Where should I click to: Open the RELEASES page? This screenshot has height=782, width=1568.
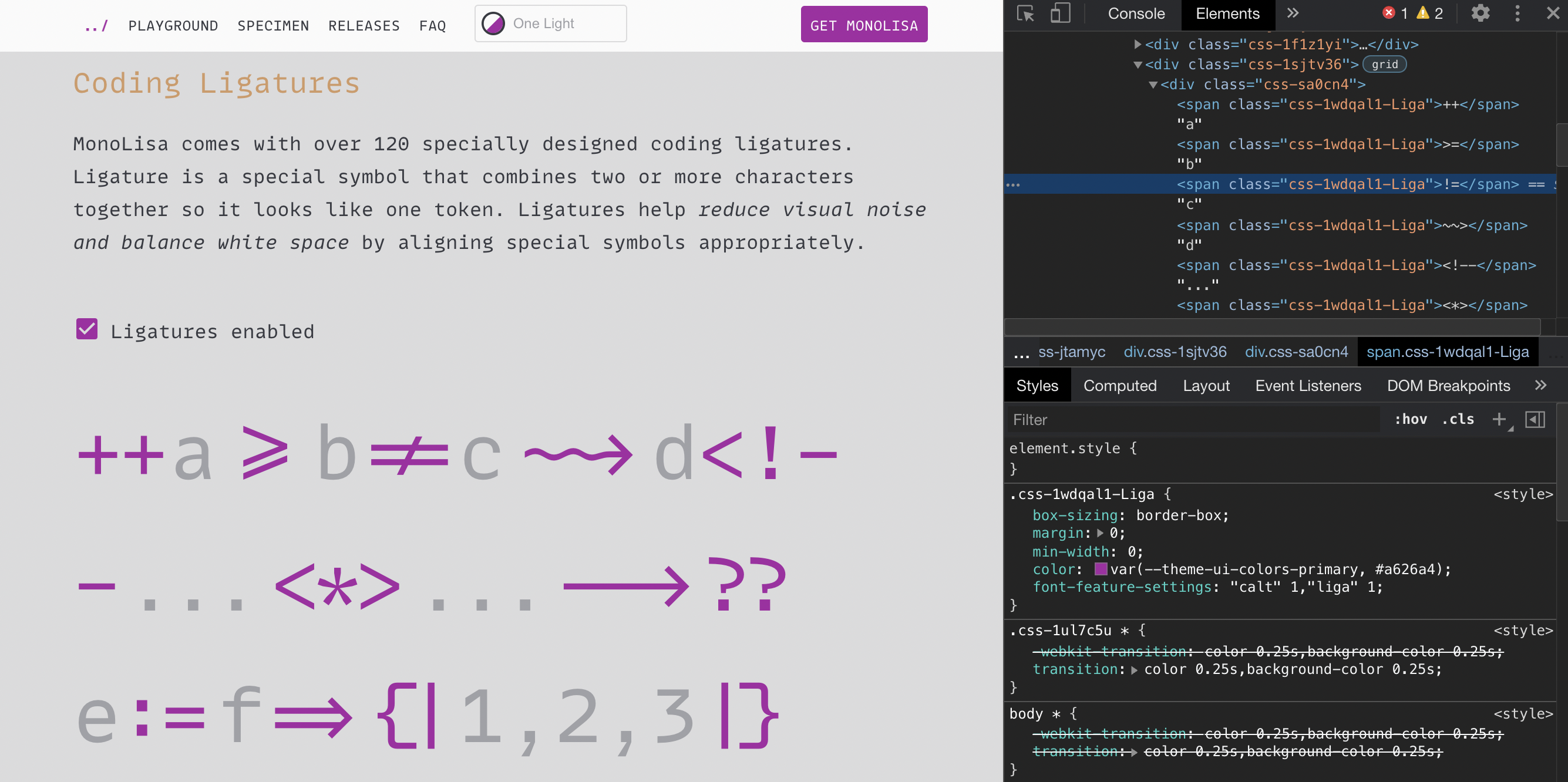pyautogui.click(x=364, y=26)
